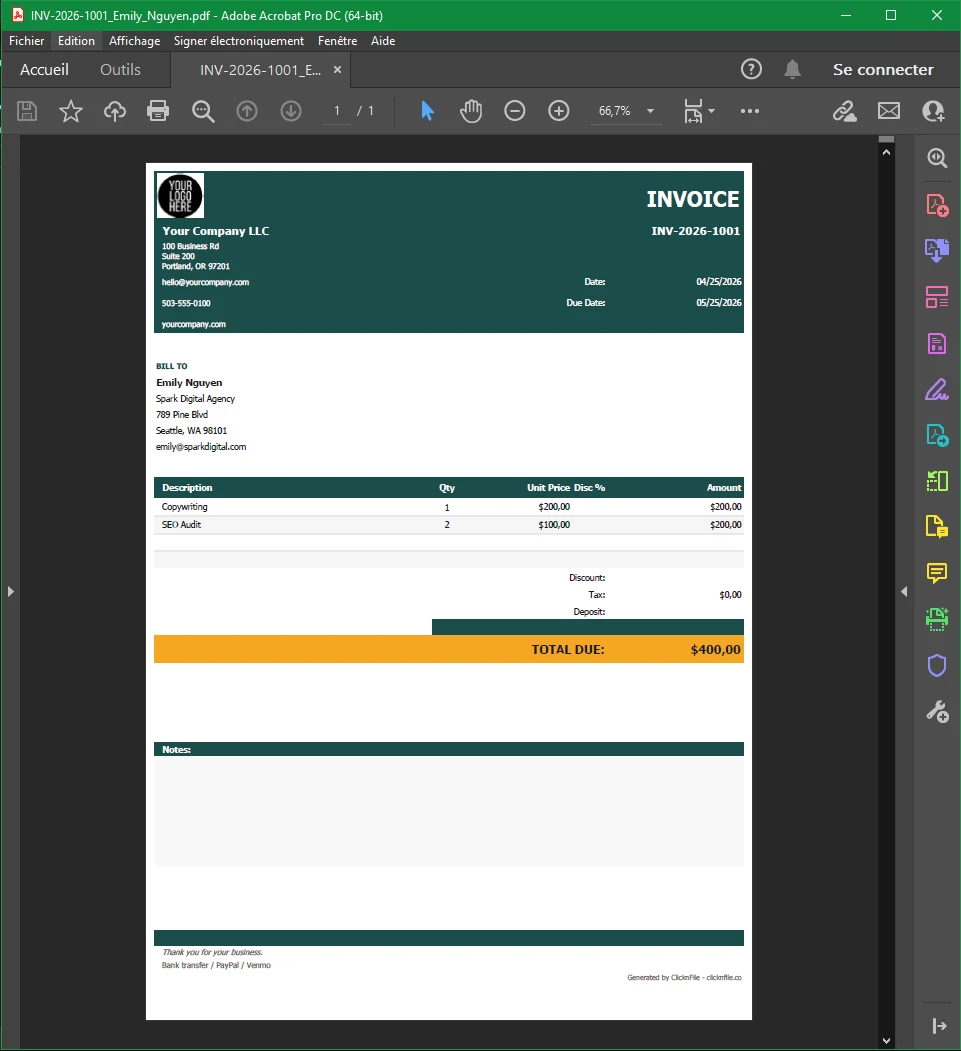
Task: Open notifications bell
Action: coord(792,69)
